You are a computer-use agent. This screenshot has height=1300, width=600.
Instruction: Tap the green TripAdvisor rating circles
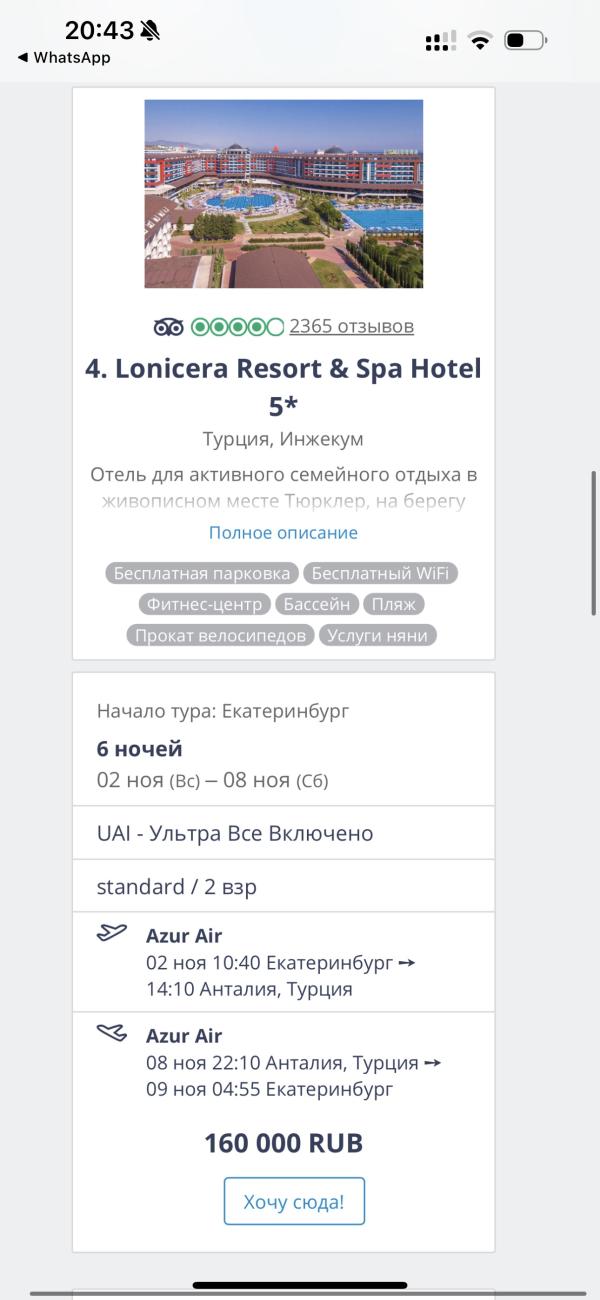[x=237, y=327]
